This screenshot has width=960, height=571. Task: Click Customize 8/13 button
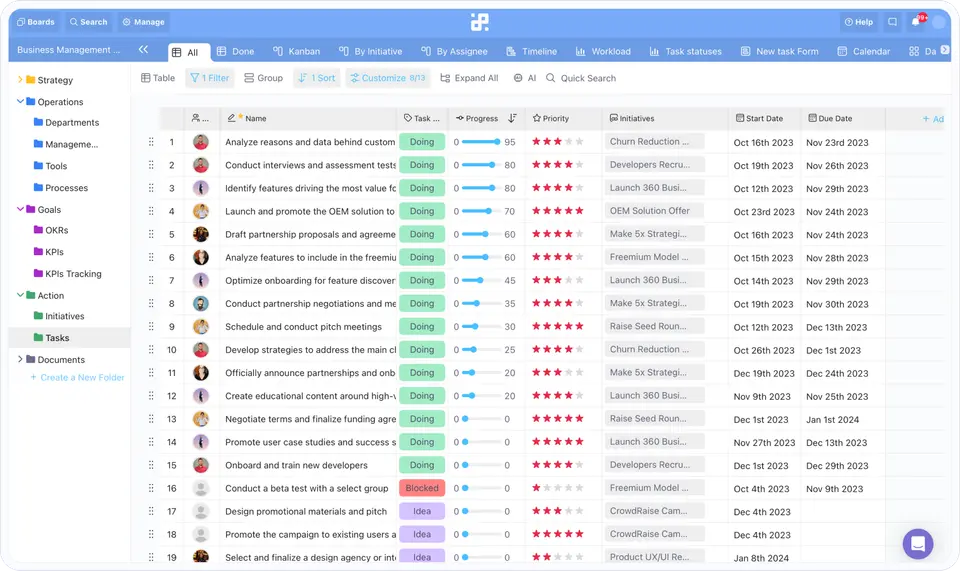point(388,78)
